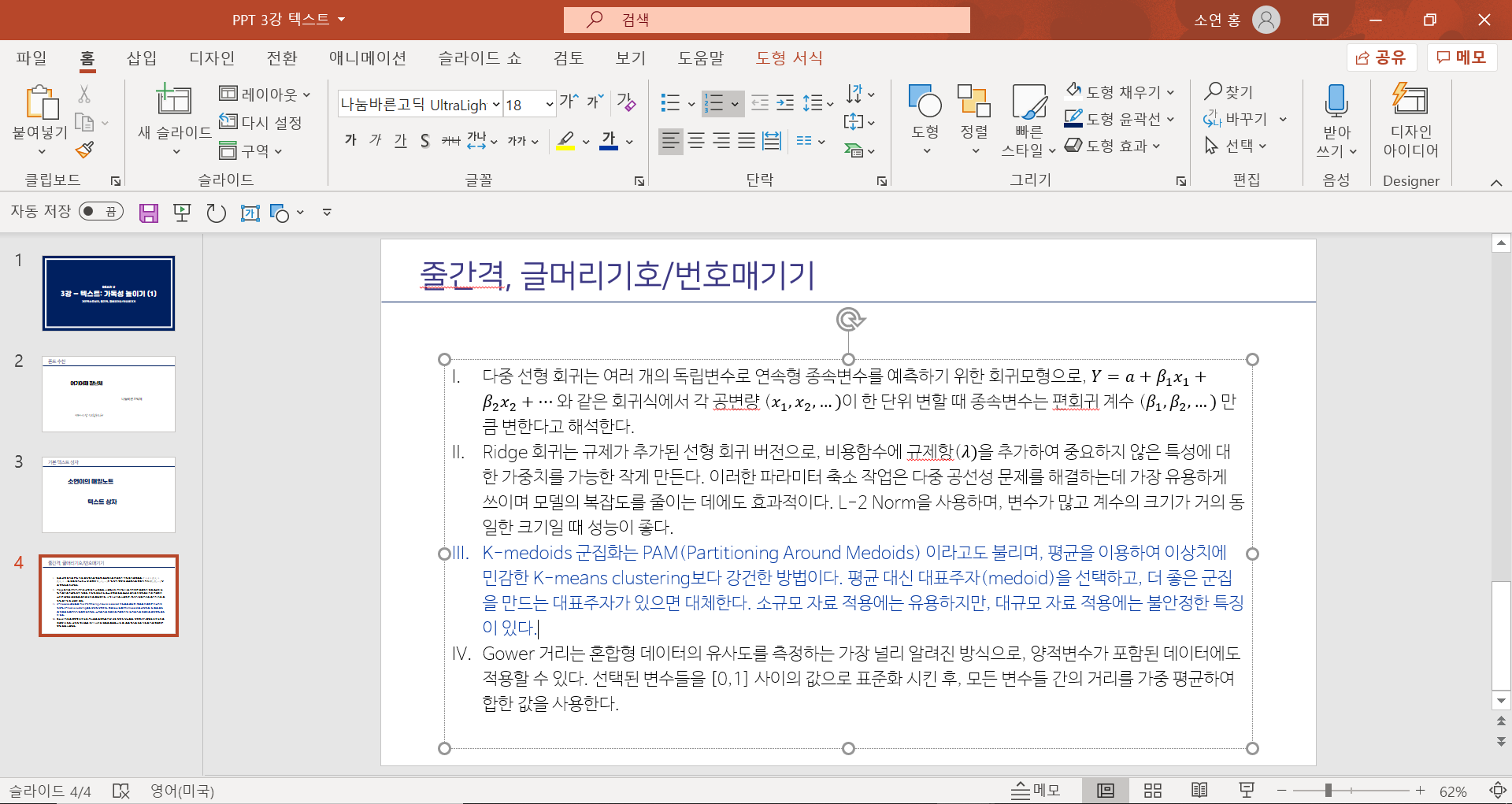
Task: Start slide show from status bar
Action: [1247, 791]
